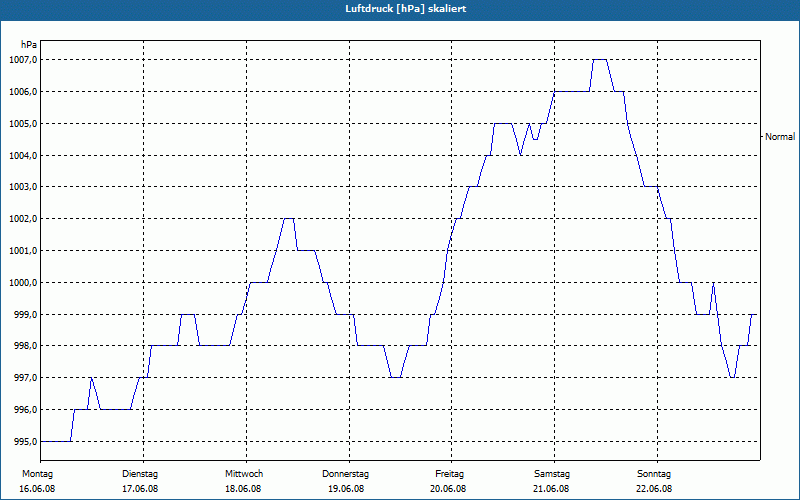This screenshot has height=500, width=800.
Task: Select the 'Normal' marker label
Action: (780, 137)
